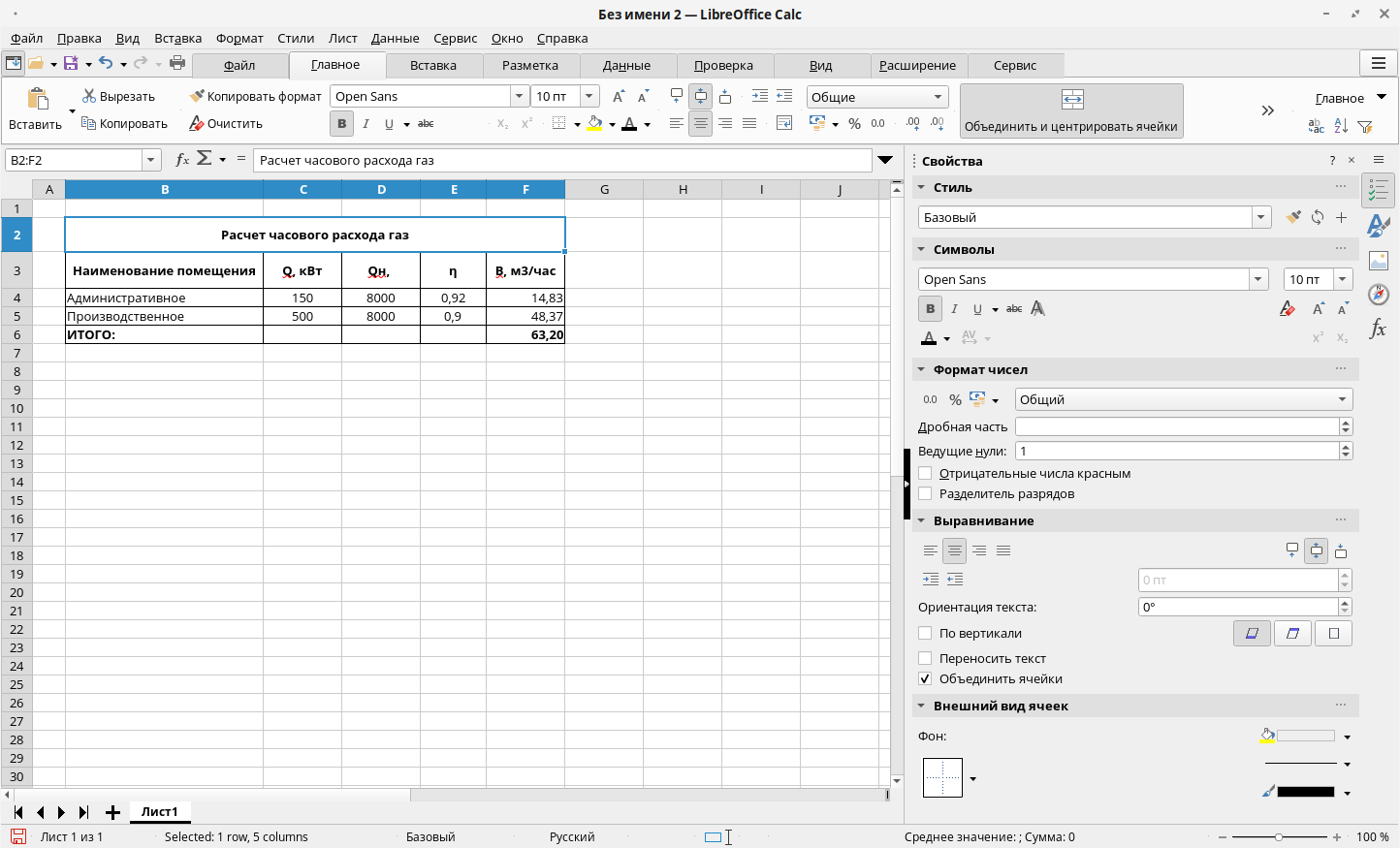The height and width of the screenshot is (848, 1400).
Task: Collapse the Выравнивание section
Action: [921, 521]
